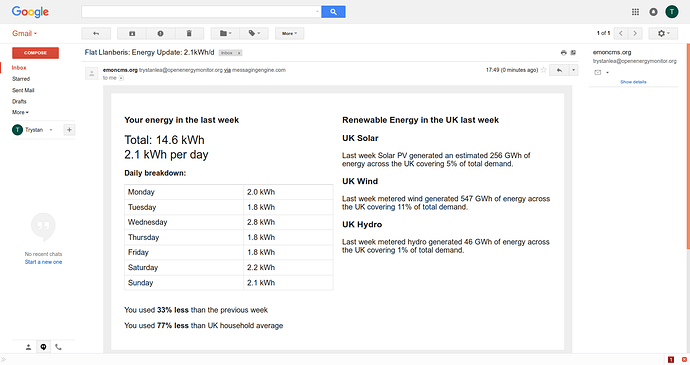Click the expand arrows at bottom left corner
690x365 pixels.
tap(3, 360)
